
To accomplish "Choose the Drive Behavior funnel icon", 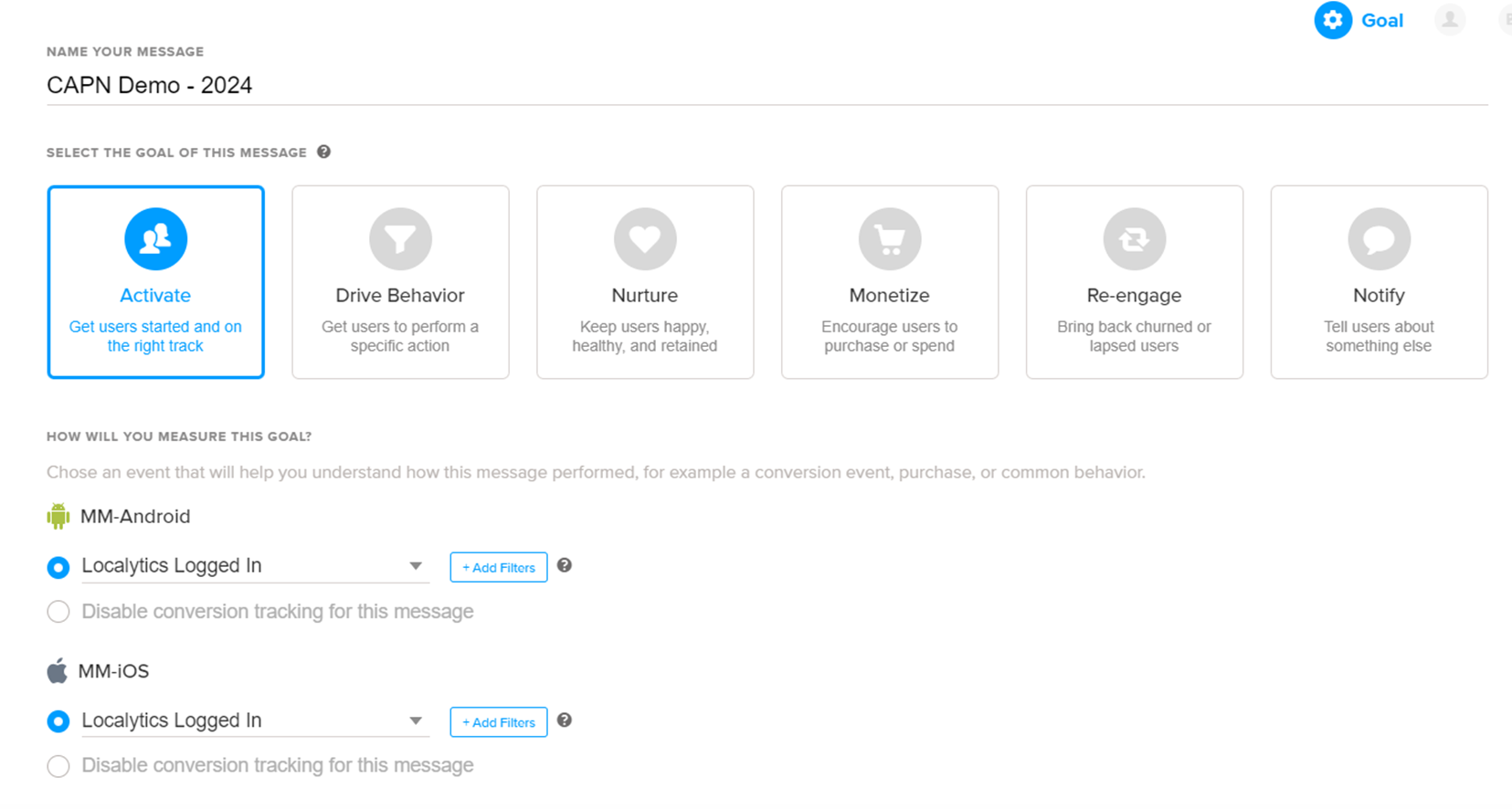I will (x=400, y=239).
